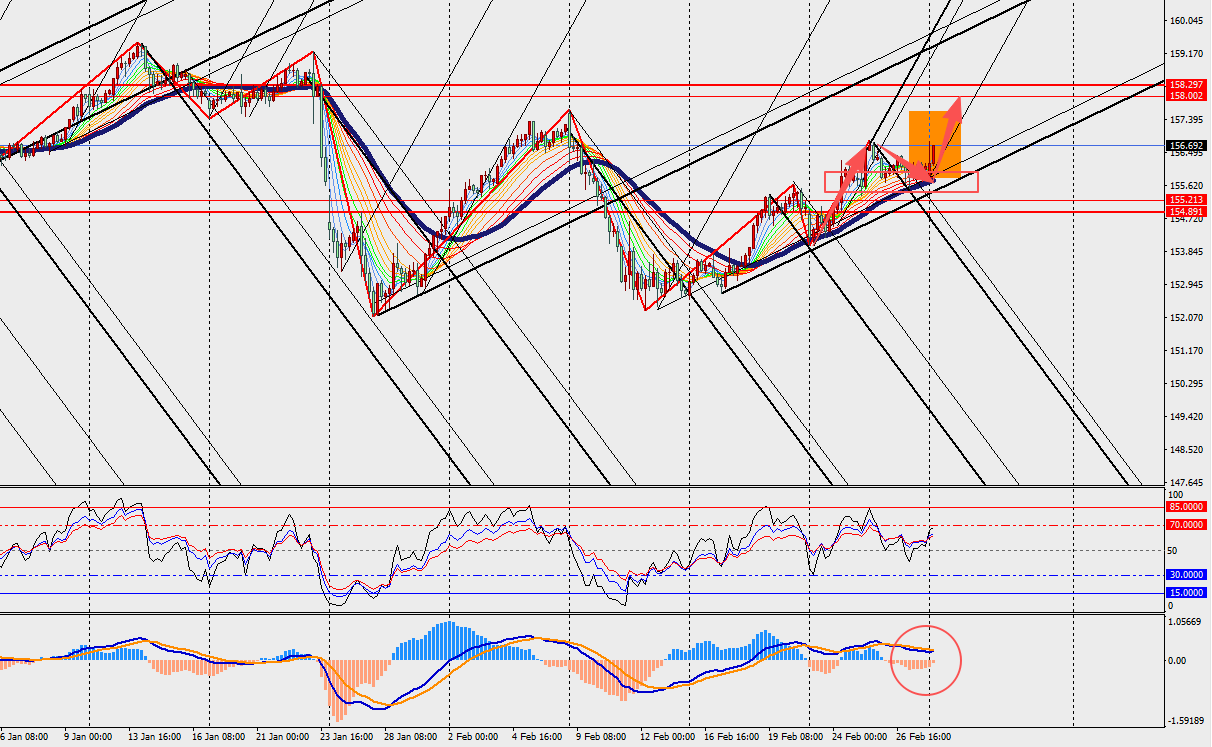Click the 148.520 price scale value
1212x747 pixels.
pyautogui.click(x=1186, y=449)
